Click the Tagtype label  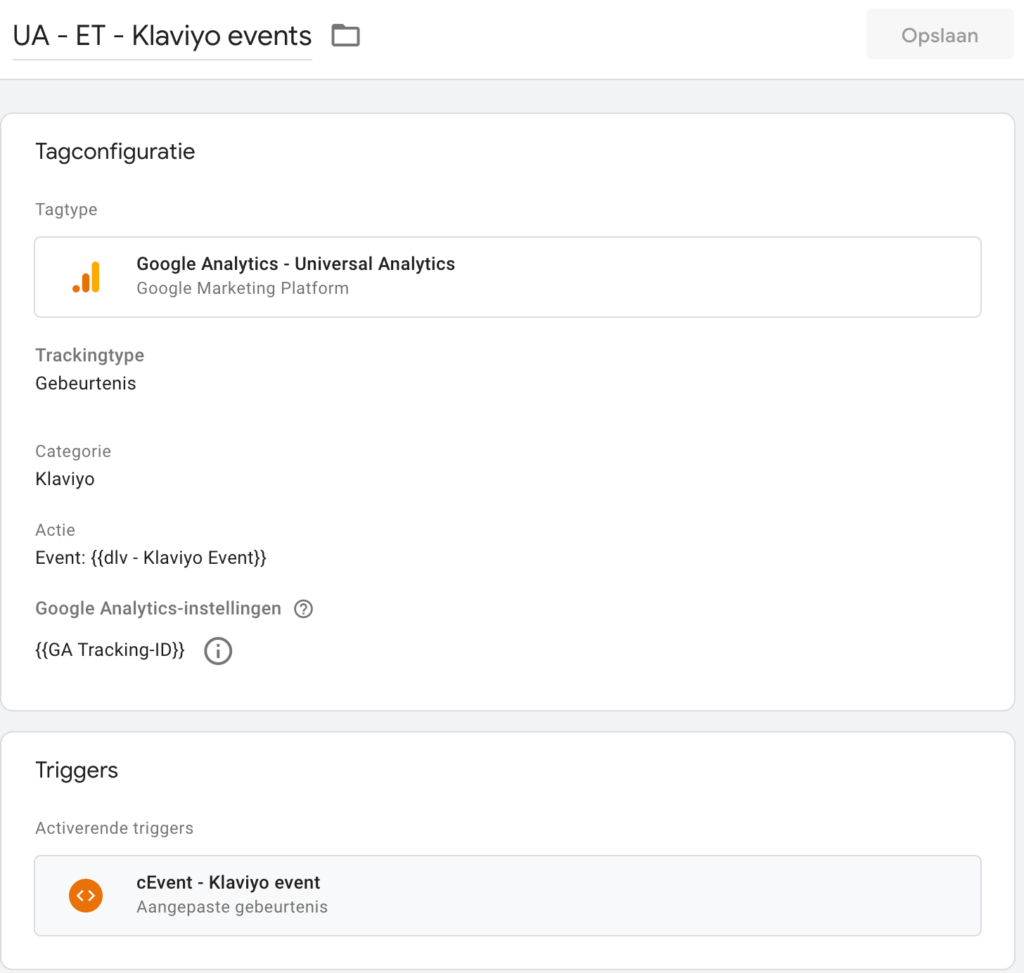point(66,210)
